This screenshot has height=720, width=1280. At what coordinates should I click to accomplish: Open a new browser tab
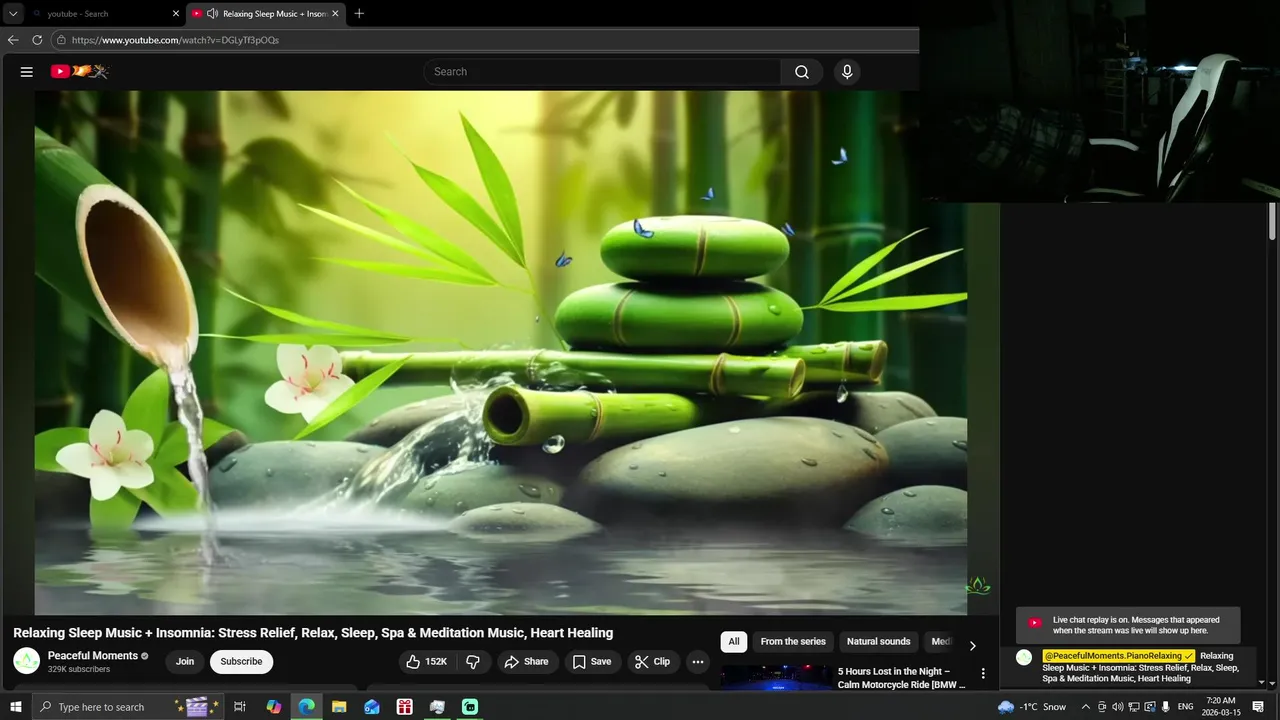tap(359, 14)
